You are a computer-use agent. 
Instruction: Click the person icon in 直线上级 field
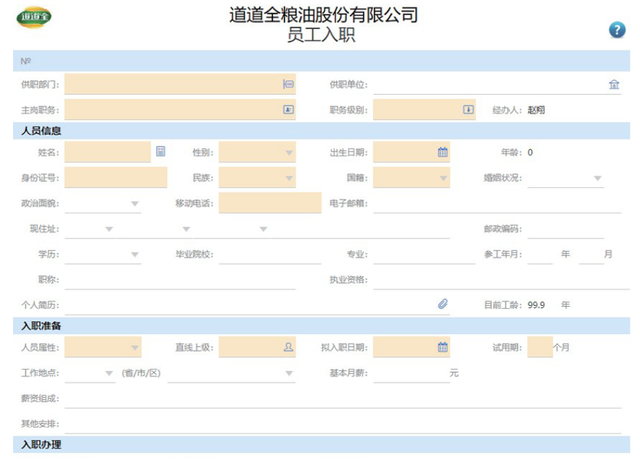(288, 347)
